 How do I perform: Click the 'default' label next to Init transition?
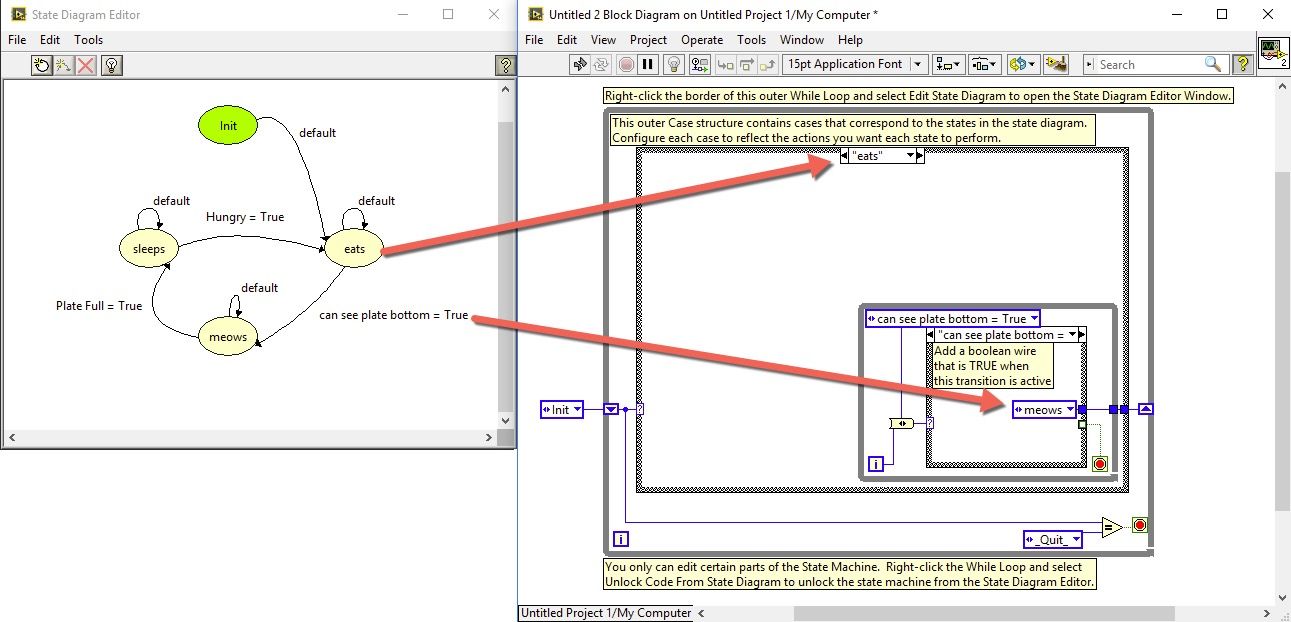click(318, 133)
